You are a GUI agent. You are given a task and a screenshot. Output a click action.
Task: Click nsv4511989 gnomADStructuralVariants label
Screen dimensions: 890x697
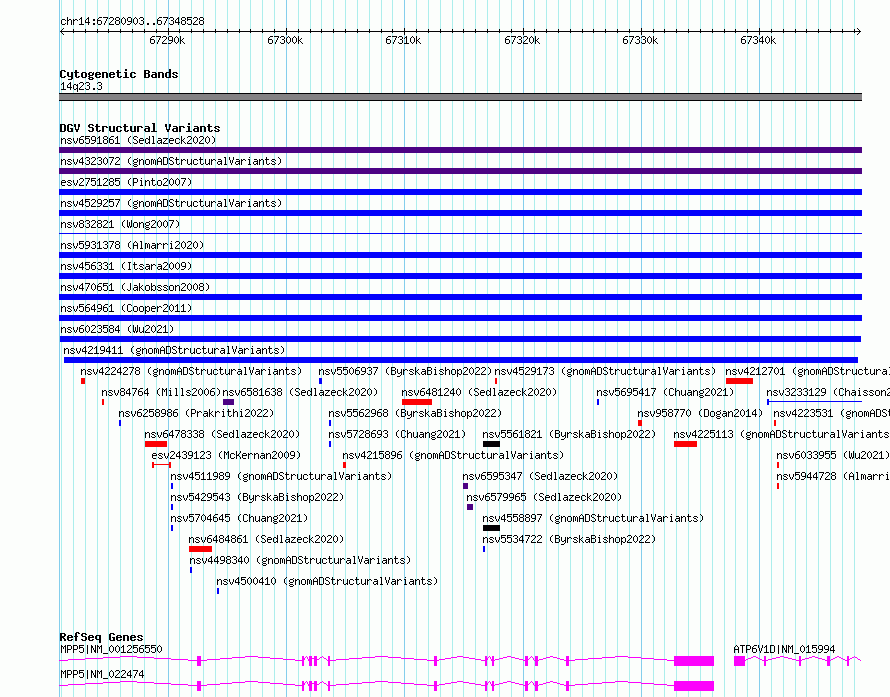click(281, 476)
